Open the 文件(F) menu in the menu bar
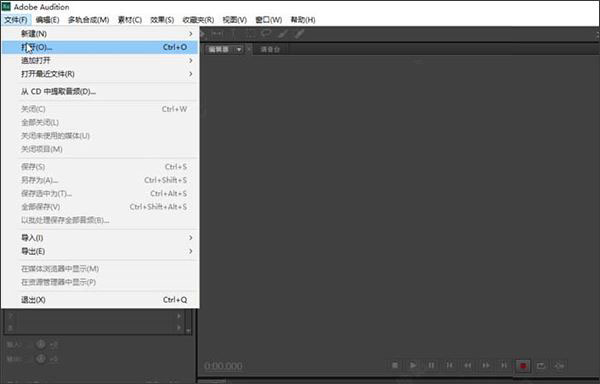Viewport: 600px width, 384px height. point(16,20)
